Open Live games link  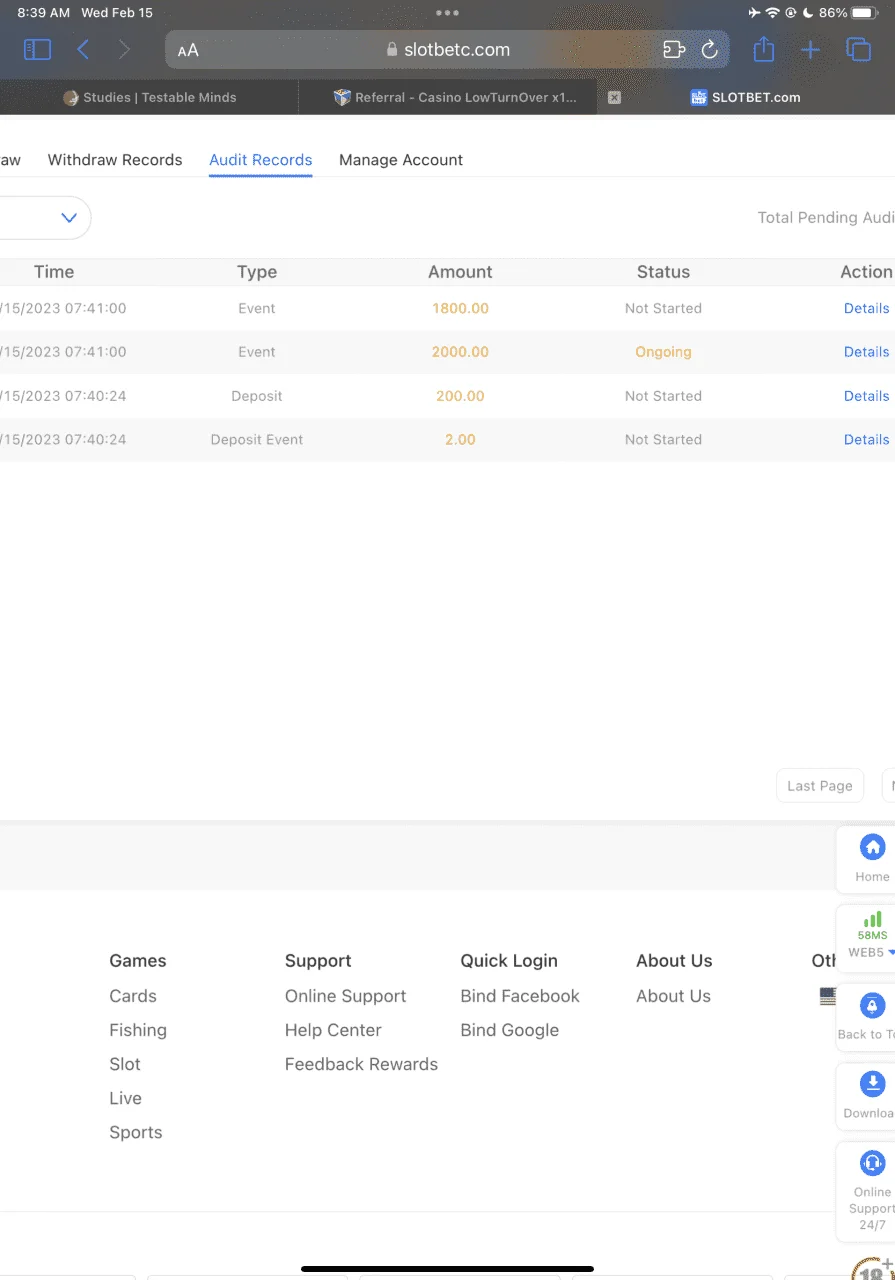point(125,1098)
